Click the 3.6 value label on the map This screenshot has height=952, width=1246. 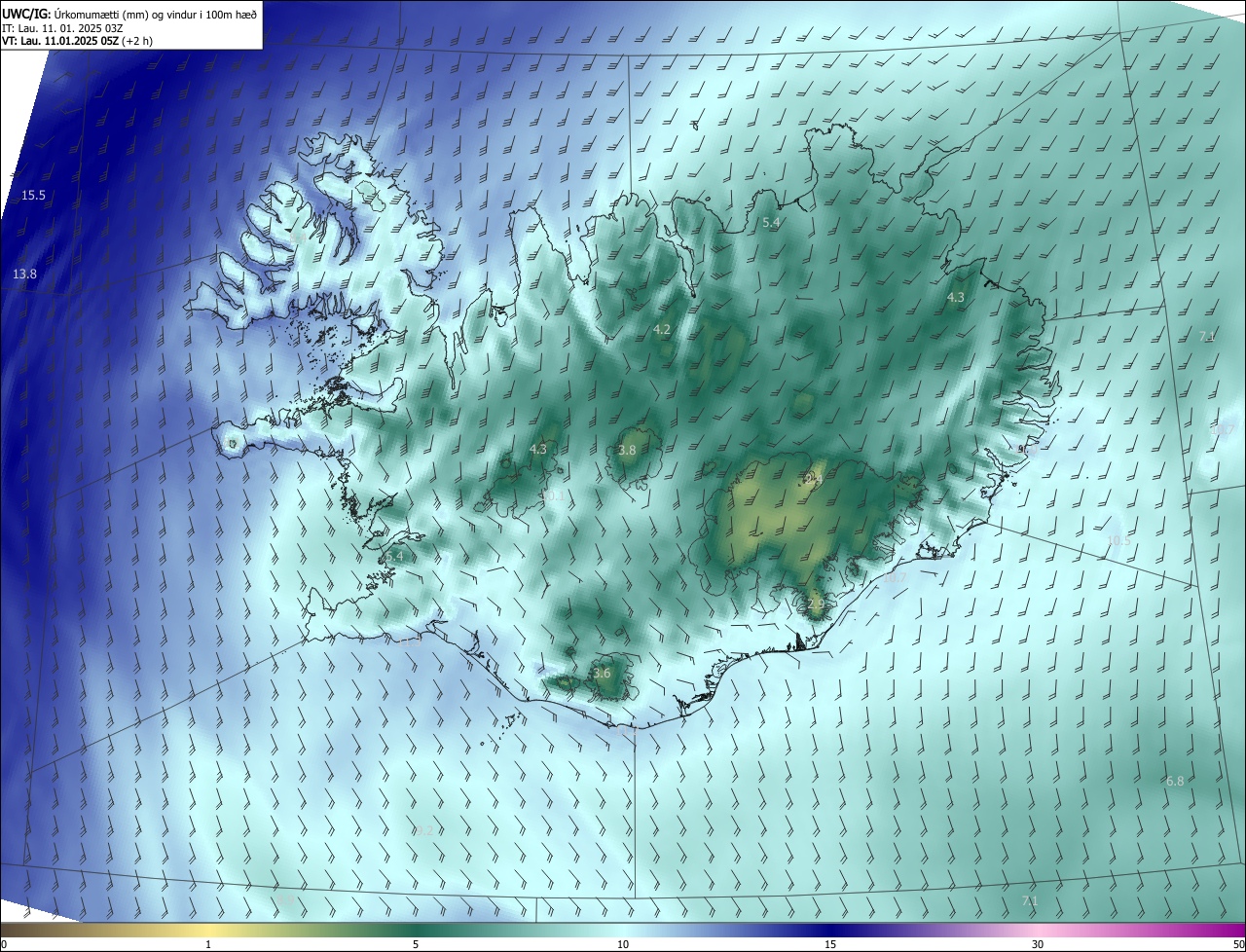(x=602, y=673)
